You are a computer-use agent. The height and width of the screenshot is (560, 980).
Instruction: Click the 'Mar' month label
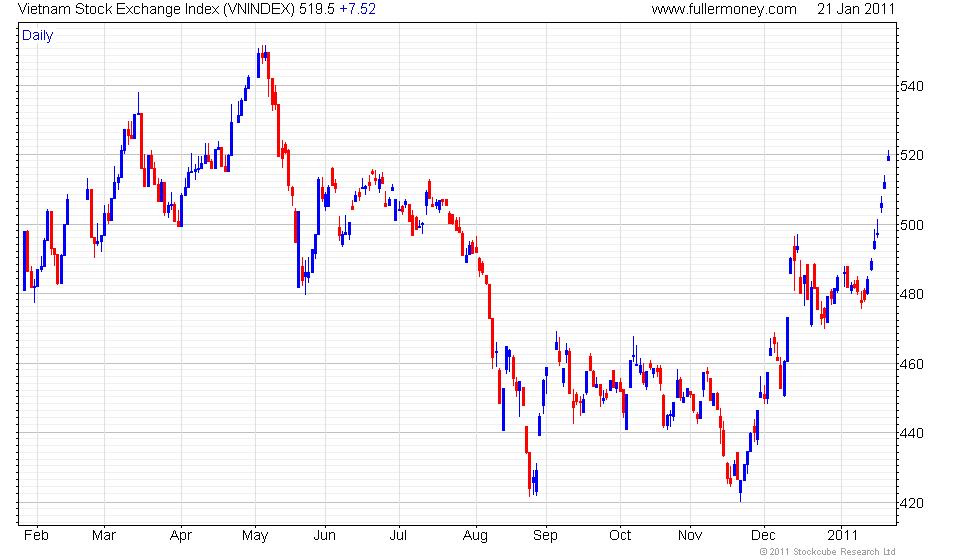point(104,536)
